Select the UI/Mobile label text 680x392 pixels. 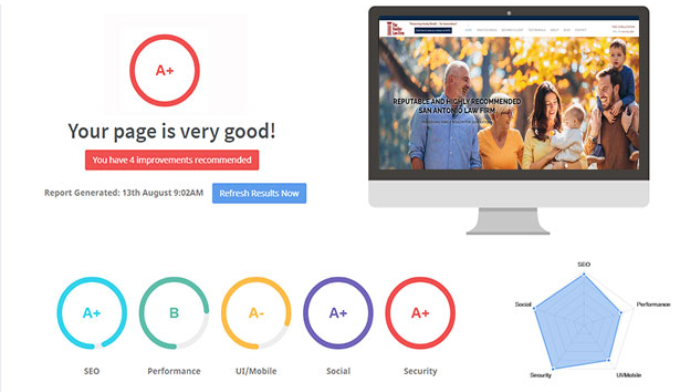click(x=256, y=371)
